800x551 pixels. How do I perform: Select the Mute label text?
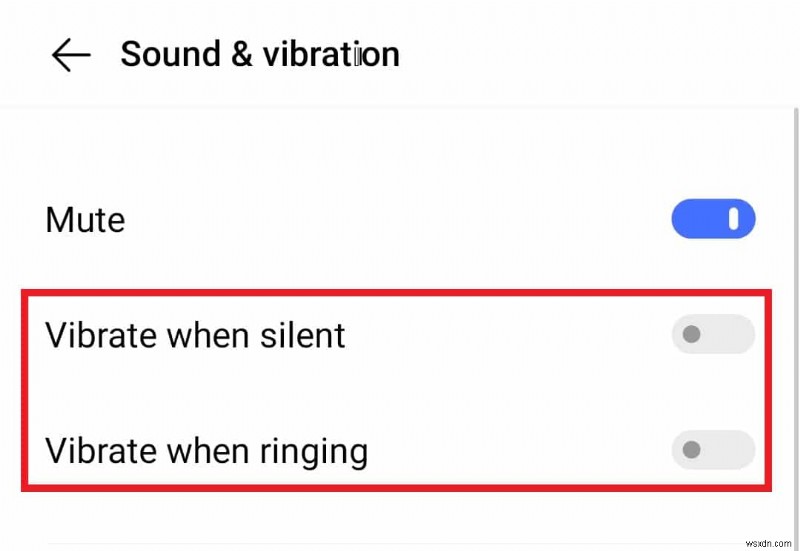(x=86, y=220)
